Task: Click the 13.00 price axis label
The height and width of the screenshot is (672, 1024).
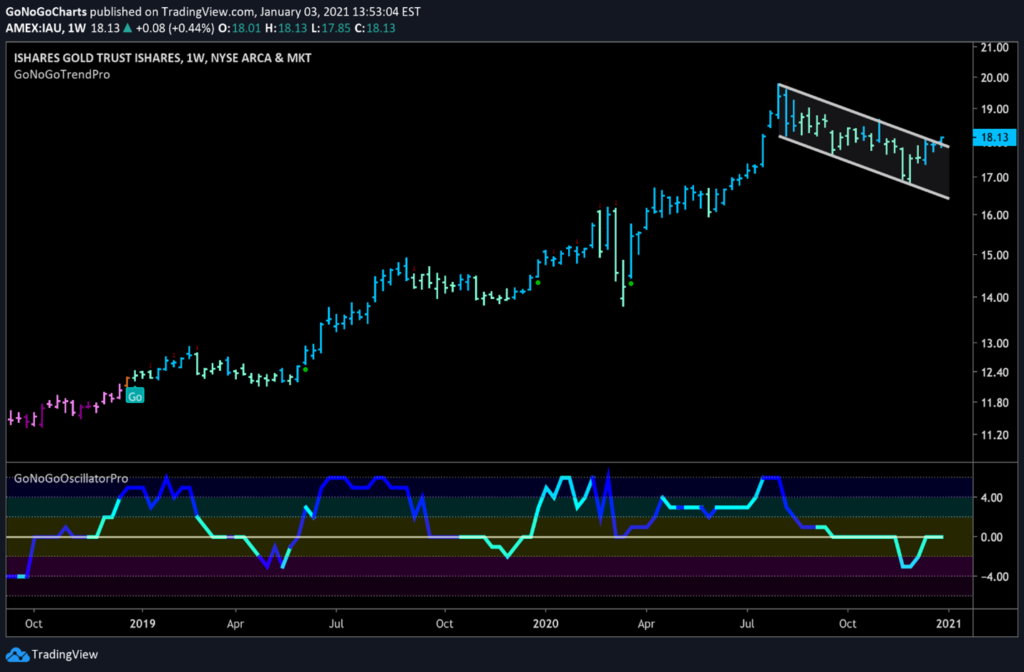Action: point(995,343)
